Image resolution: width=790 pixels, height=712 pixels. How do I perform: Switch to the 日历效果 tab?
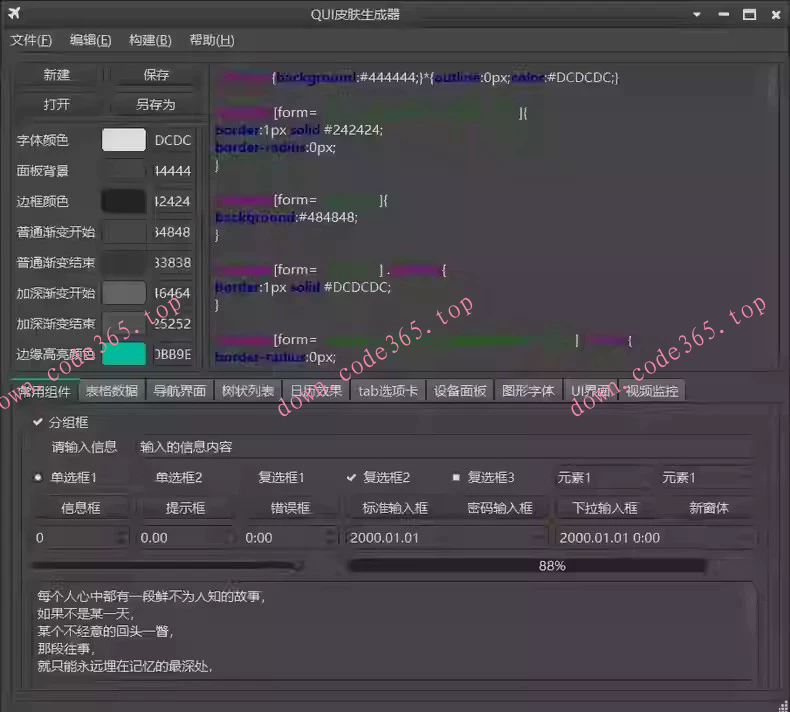tap(316, 391)
